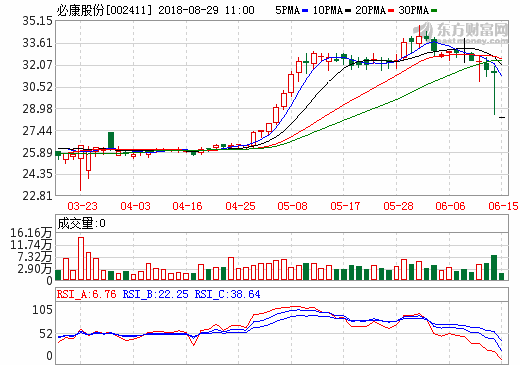Click the 32.07 price axis label
520x365 pixels.
click(37, 65)
